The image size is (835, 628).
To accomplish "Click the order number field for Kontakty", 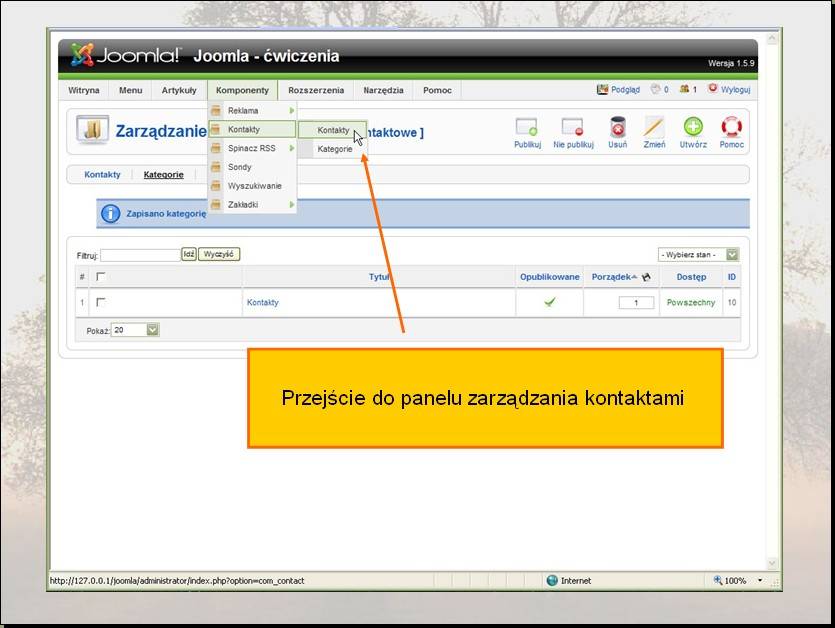I will pos(636,303).
